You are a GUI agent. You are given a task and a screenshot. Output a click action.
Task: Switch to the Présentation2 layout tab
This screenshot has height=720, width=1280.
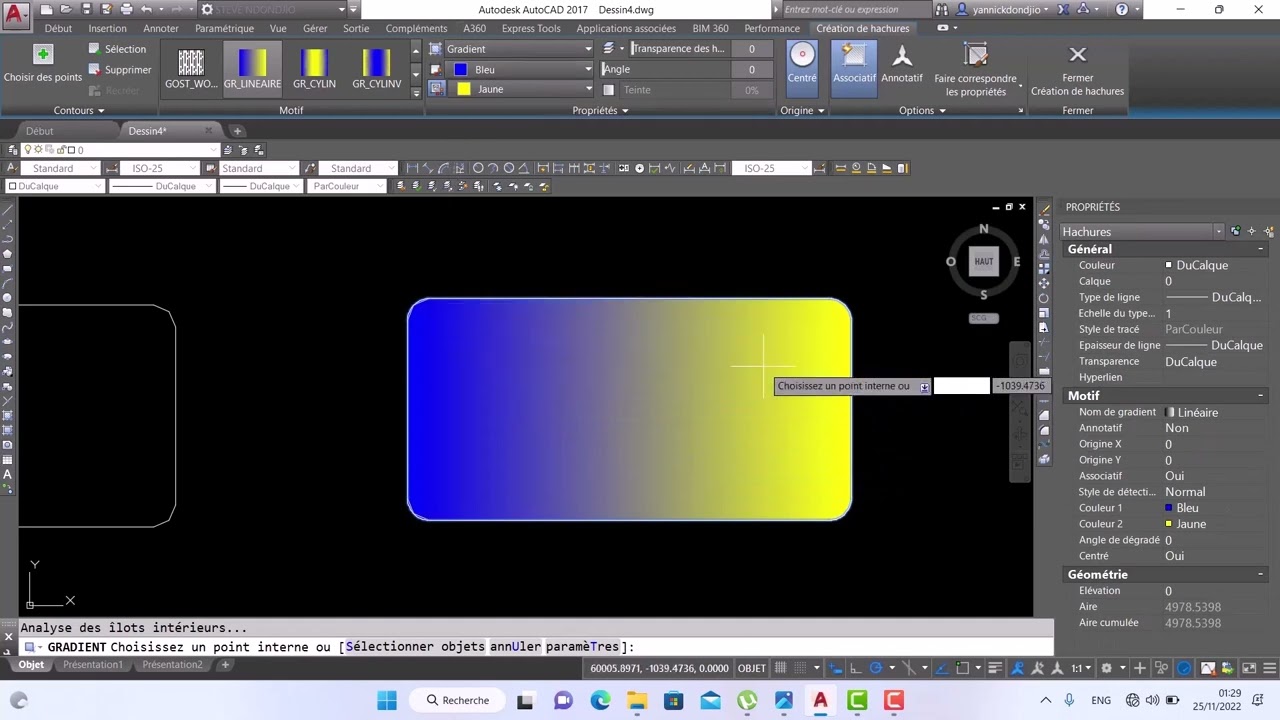(172, 665)
